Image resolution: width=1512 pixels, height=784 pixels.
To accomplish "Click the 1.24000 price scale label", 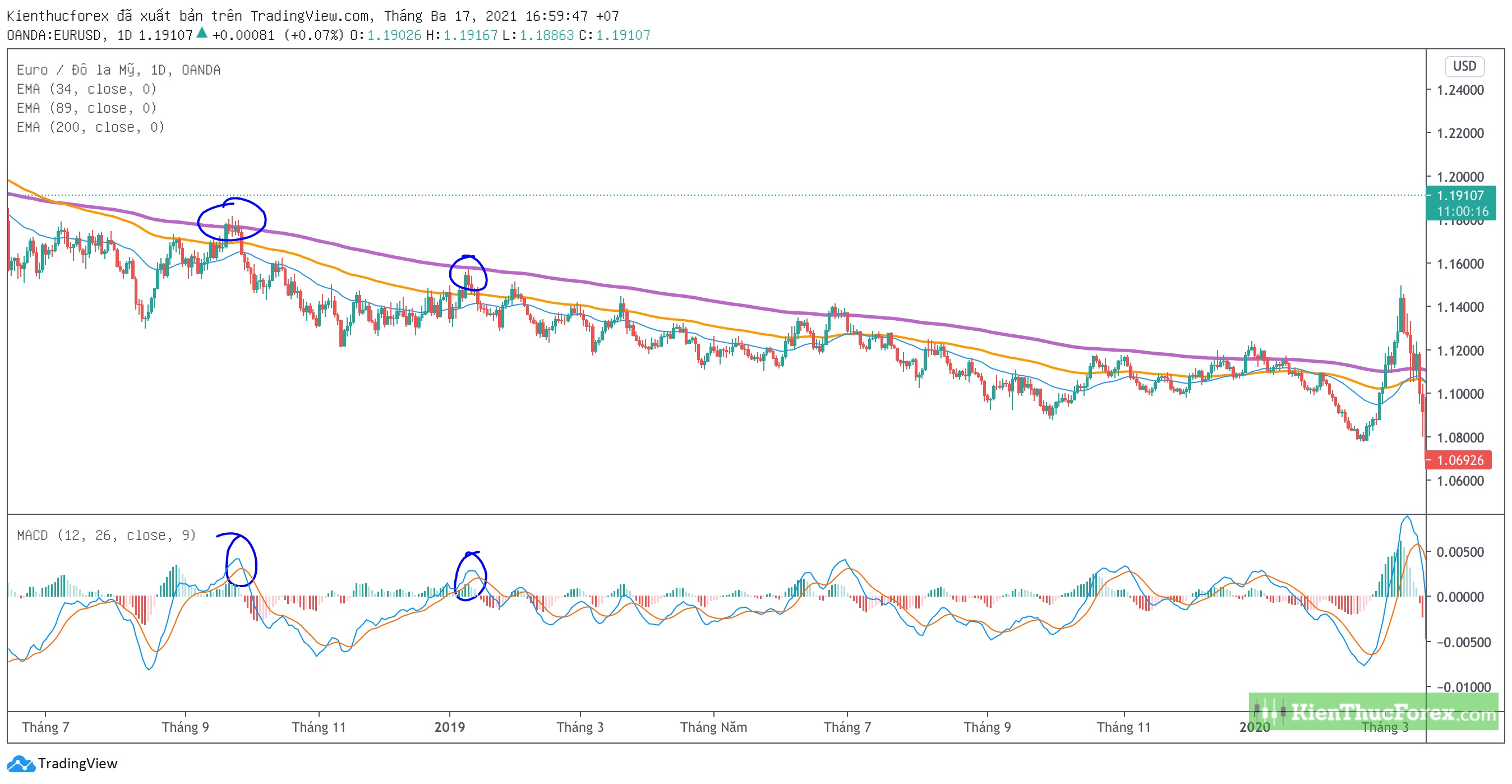I will click(1460, 90).
